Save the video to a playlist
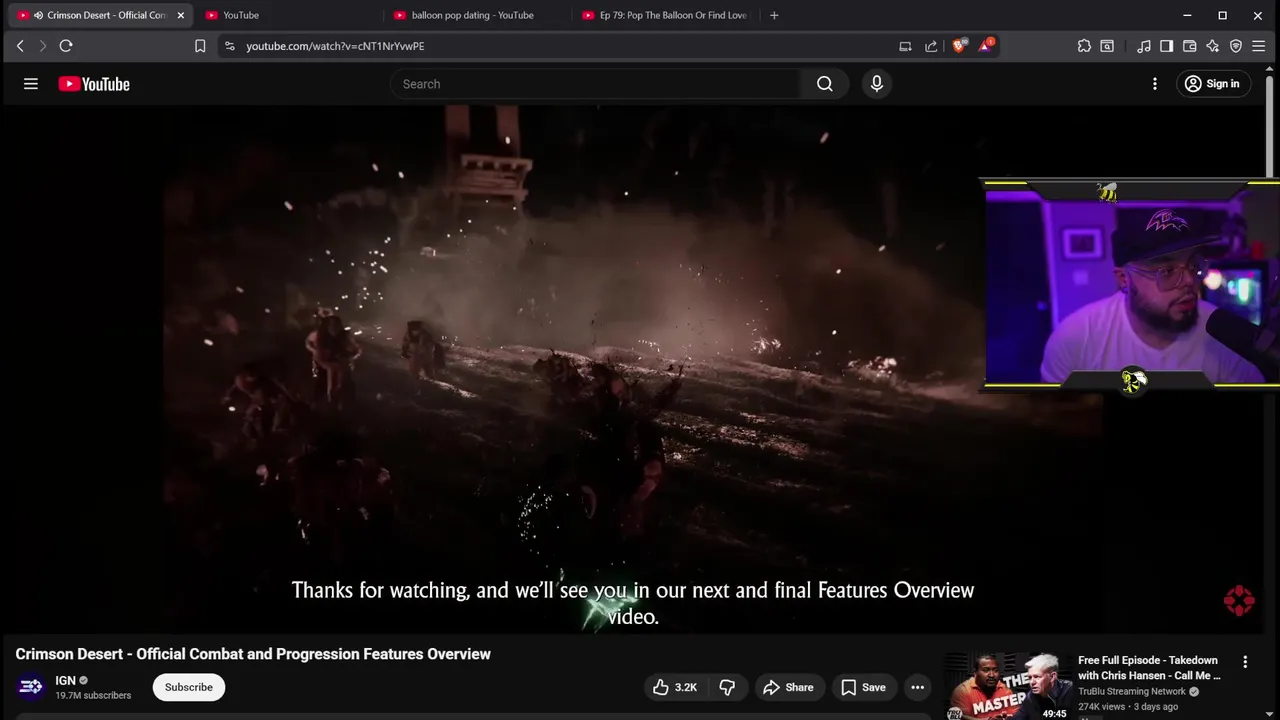The height and width of the screenshot is (720, 1280). pyautogui.click(x=863, y=687)
